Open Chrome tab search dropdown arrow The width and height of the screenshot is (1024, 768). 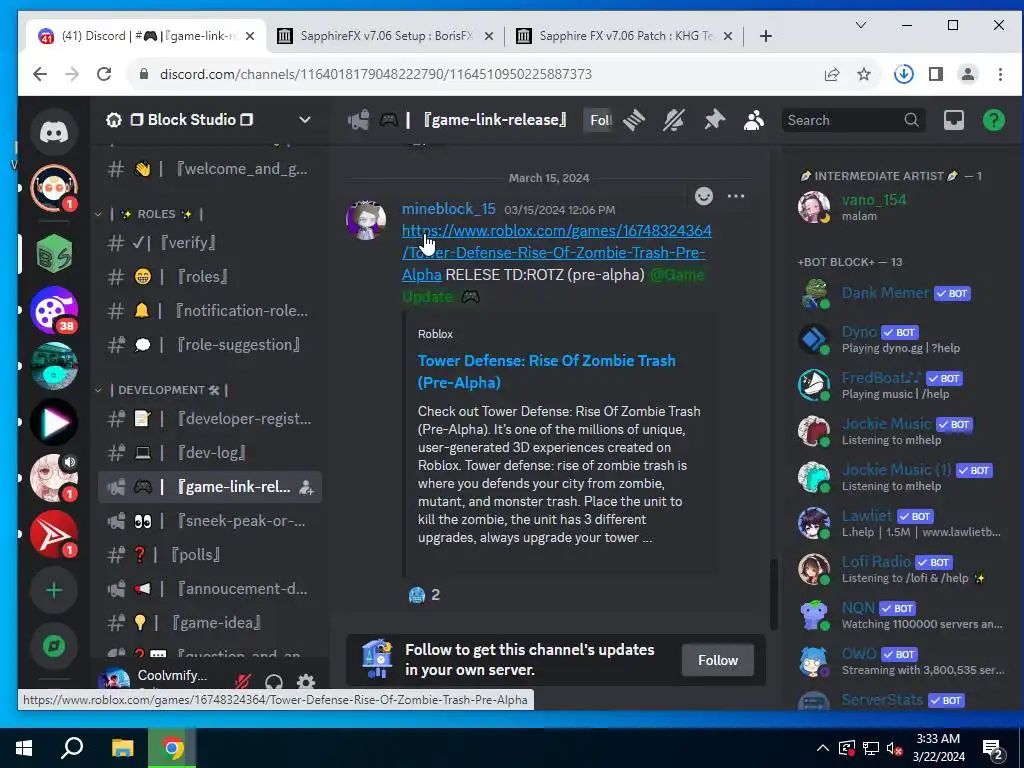click(861, 25)
